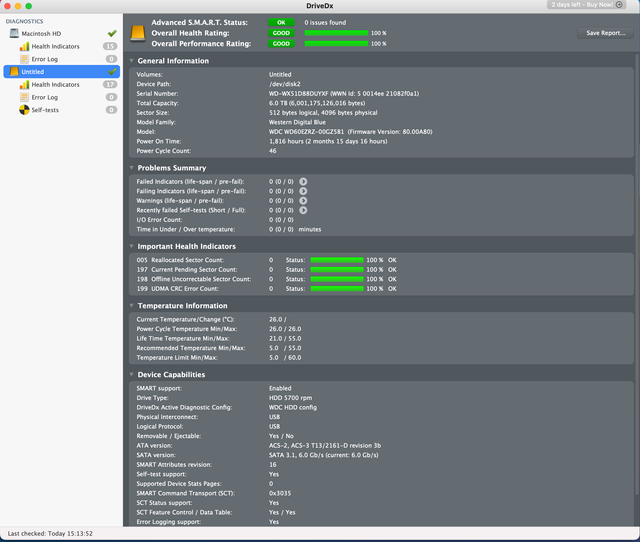Click the model value WDC WD60EZRZ-00GZ5B1
The width and height of the screenshot is (640, 542).
pyautogui.click(x=306, y=132)
